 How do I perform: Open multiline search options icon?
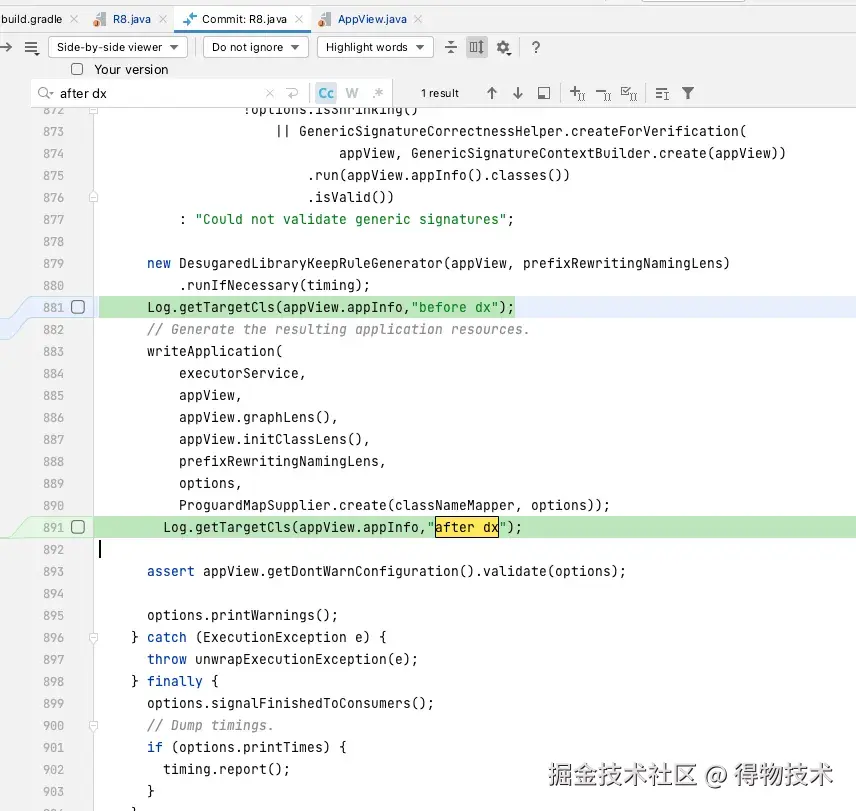pyautogui.click(x=662, y=94)
